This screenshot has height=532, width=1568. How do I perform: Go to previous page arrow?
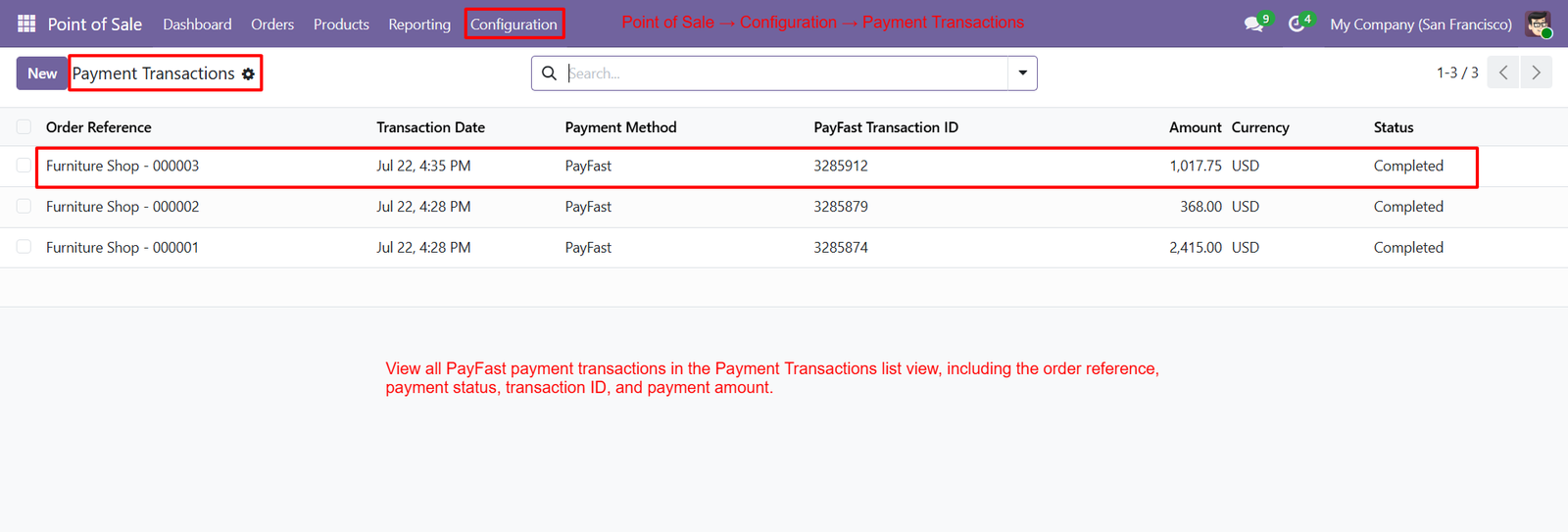[1503, 73]
